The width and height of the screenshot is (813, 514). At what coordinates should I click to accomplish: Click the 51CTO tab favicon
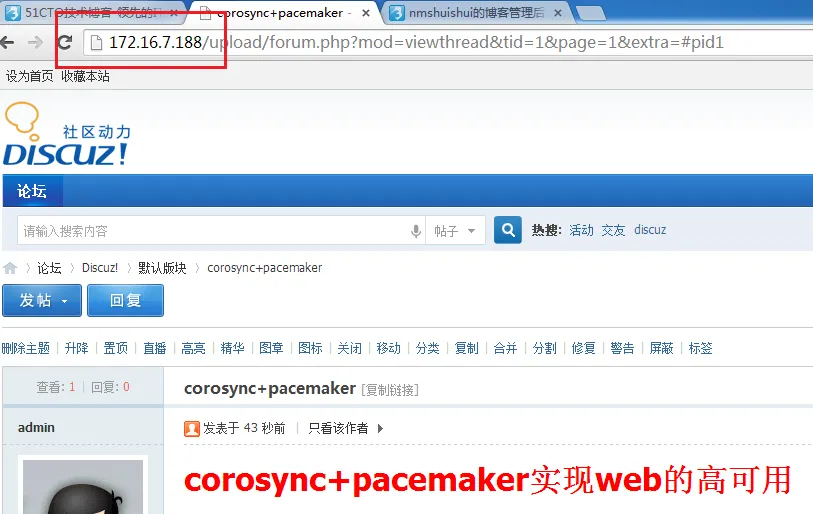pyautogui.click(x=12, y=12)
